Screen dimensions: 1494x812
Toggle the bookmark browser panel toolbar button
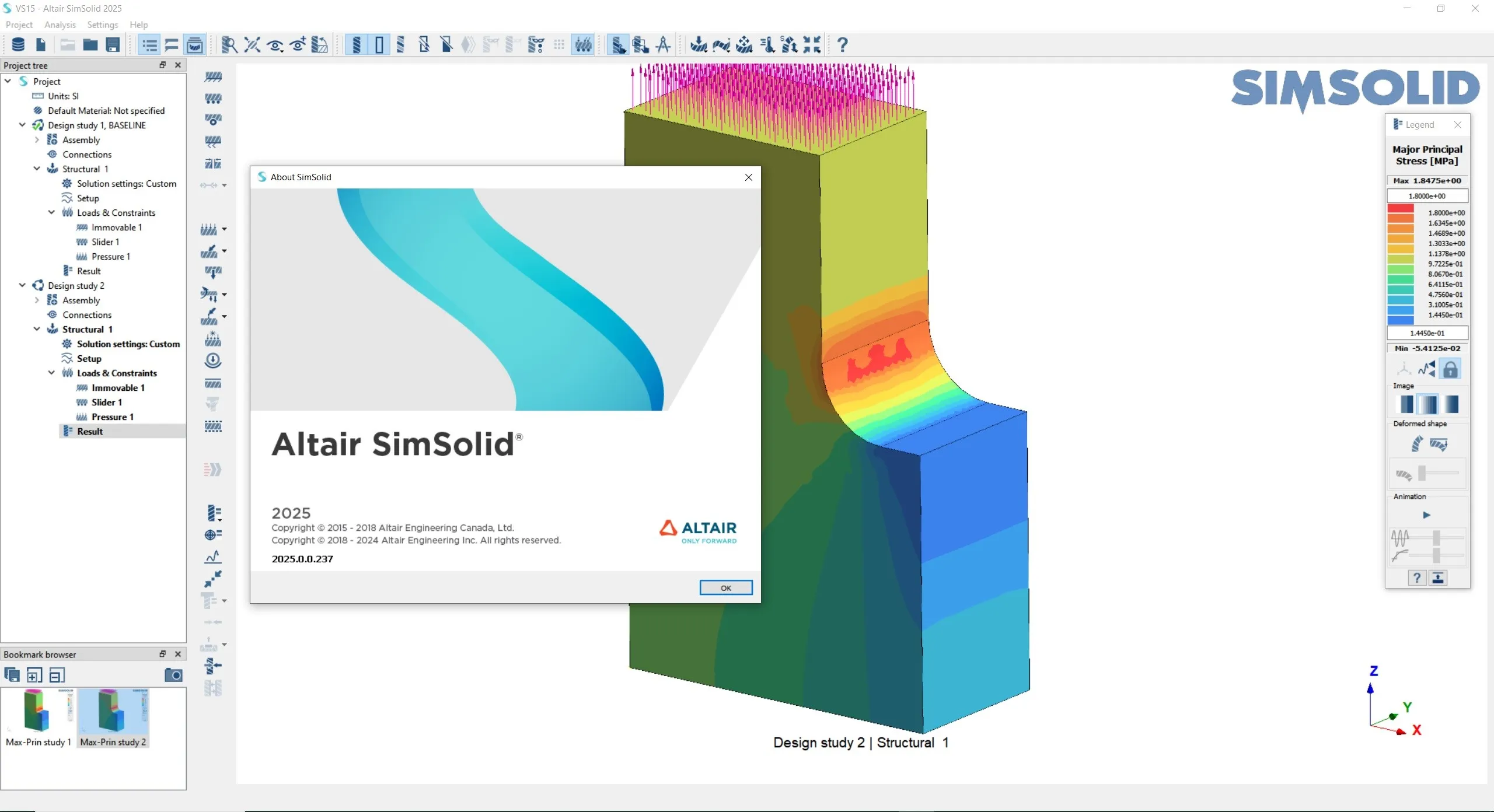click(195, 45)
